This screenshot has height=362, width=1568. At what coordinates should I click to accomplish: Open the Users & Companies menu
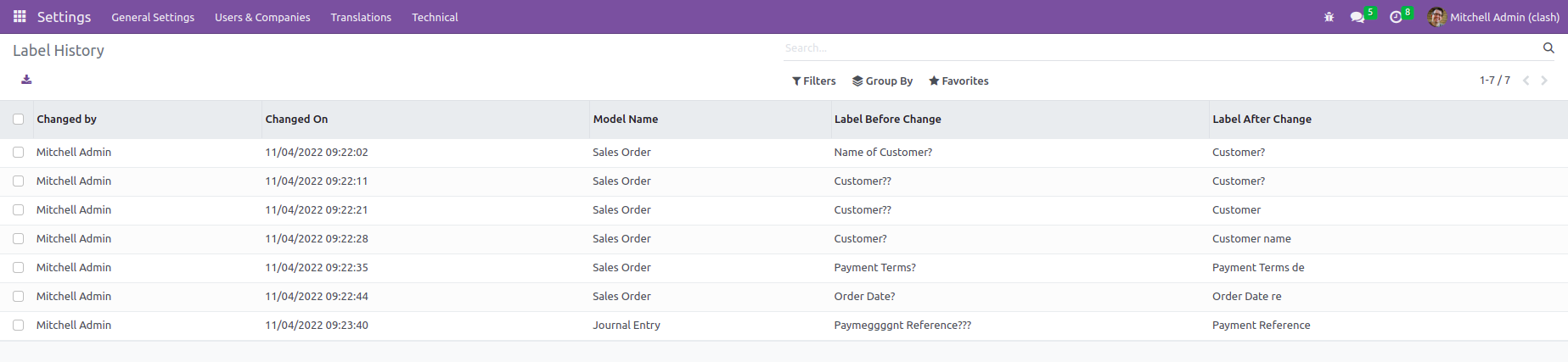click(x=262, y=17)
